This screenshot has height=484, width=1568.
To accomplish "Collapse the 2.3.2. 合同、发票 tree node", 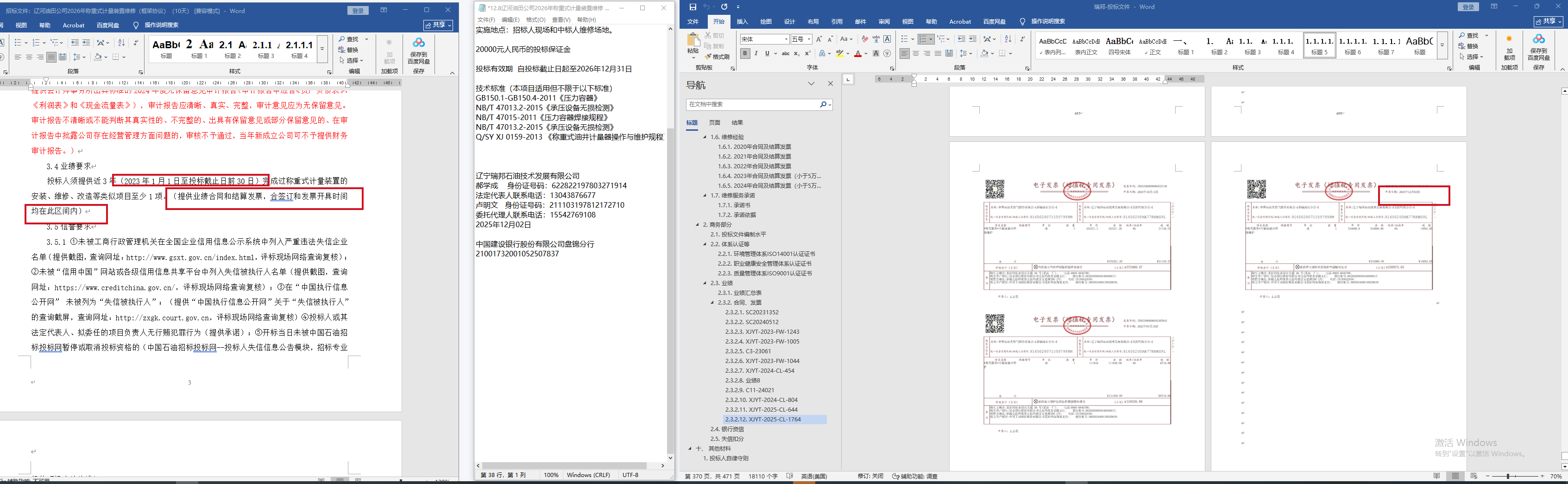I will [712, 302].
